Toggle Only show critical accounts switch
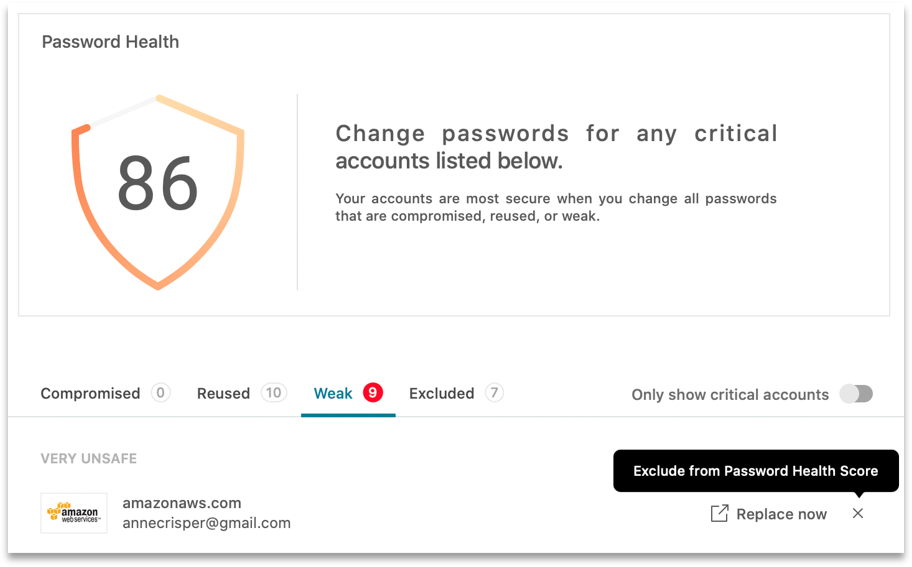 tap(856, 394)
